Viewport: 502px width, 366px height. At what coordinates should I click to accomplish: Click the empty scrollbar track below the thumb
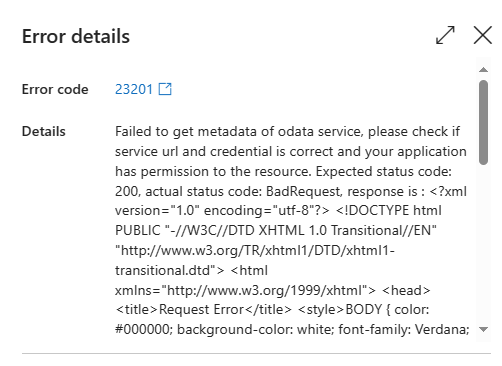[483, 245]
